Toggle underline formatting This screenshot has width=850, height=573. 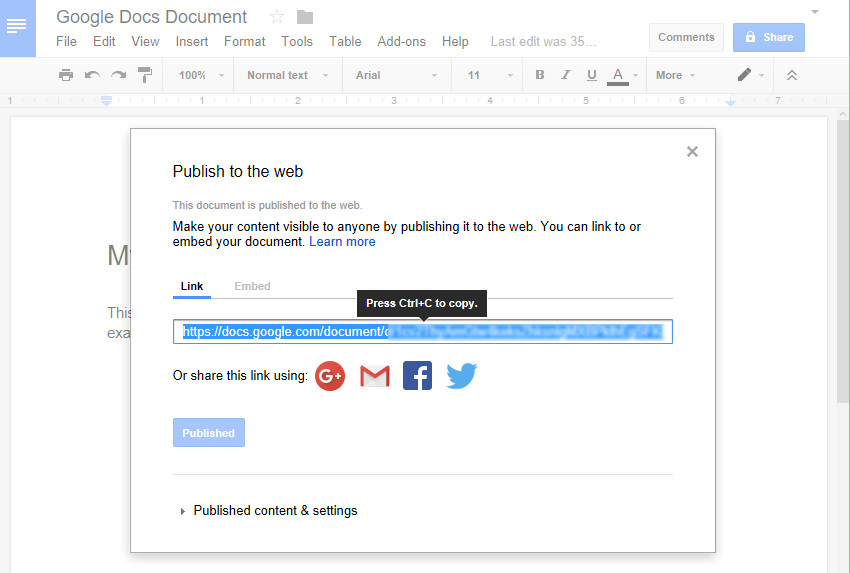[591, 75]
